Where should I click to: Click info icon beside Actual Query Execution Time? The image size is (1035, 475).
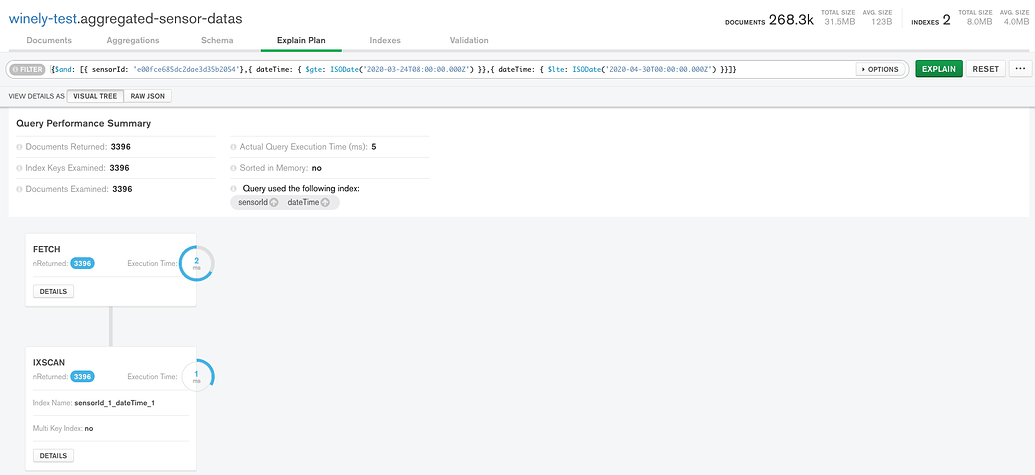coord(234,147)
